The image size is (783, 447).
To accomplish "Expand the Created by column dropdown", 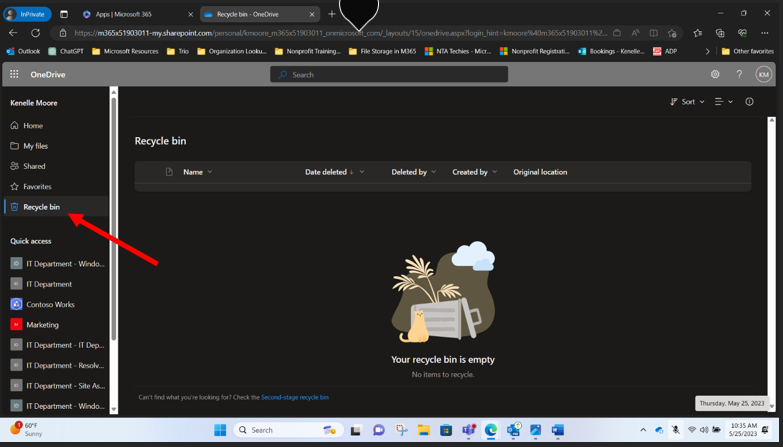I will [x=494, y=172].
